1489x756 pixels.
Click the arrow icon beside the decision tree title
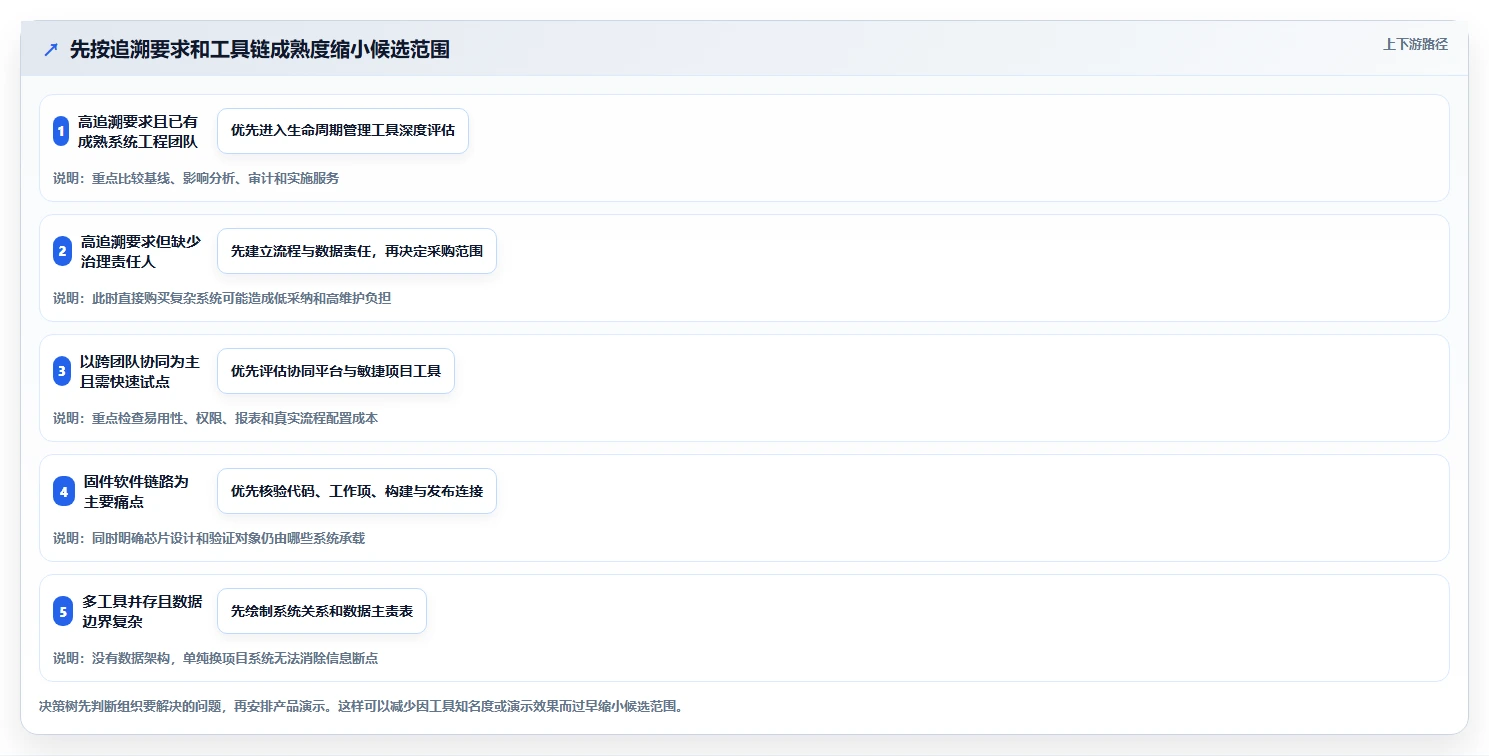(x=51, y=50)
